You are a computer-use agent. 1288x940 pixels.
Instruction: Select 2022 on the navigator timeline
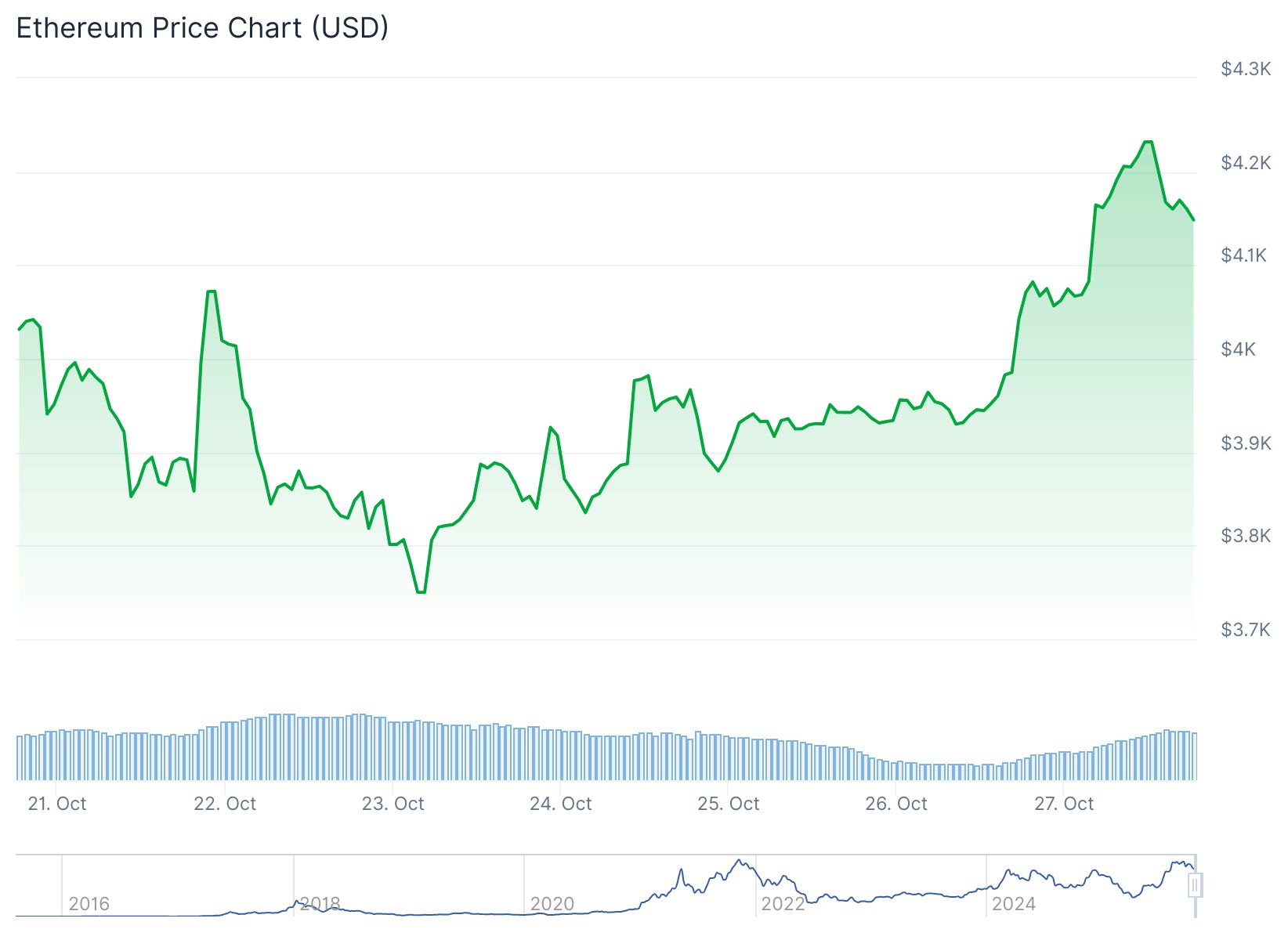783,904
